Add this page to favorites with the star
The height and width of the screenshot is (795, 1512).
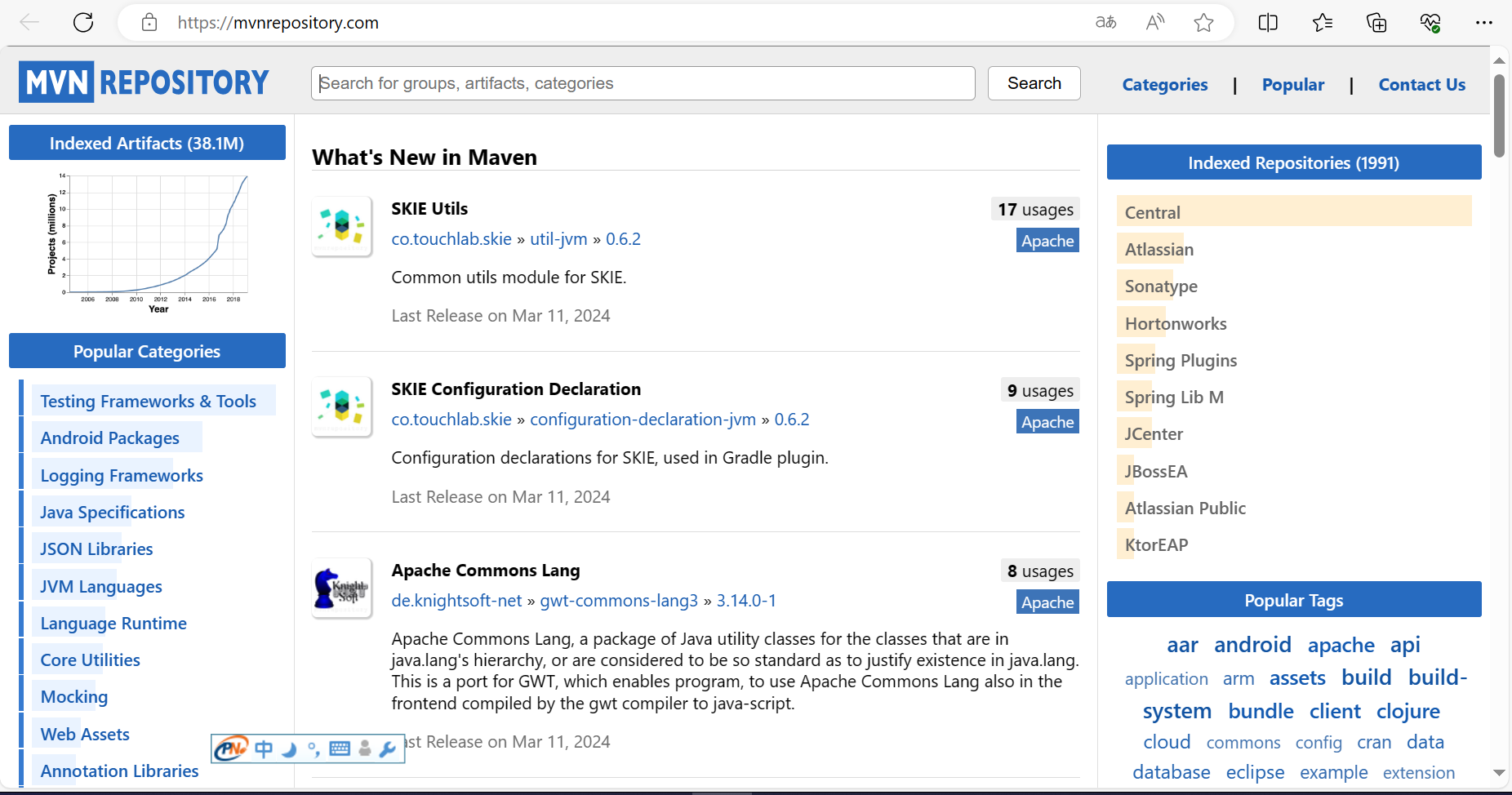pyautogui.click(x=1203, y=23)
